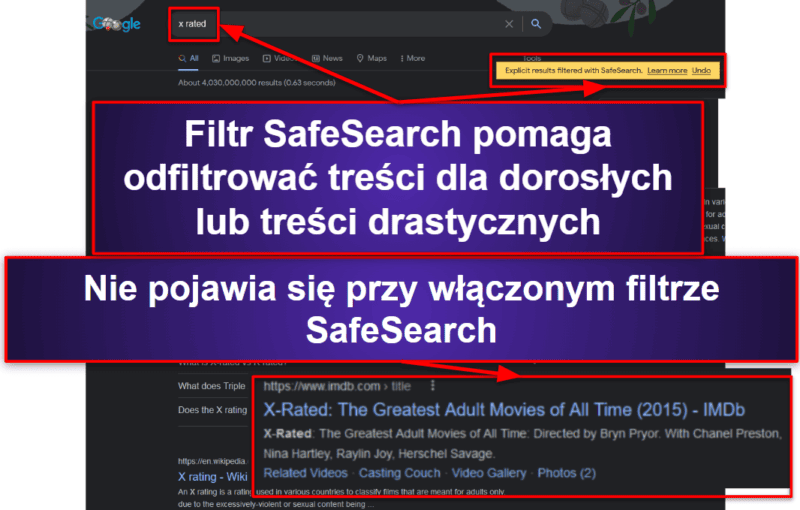Viewport: 800px width, 510px height.
Task: Click the Google logo
Action: click(x=117, y=23)
